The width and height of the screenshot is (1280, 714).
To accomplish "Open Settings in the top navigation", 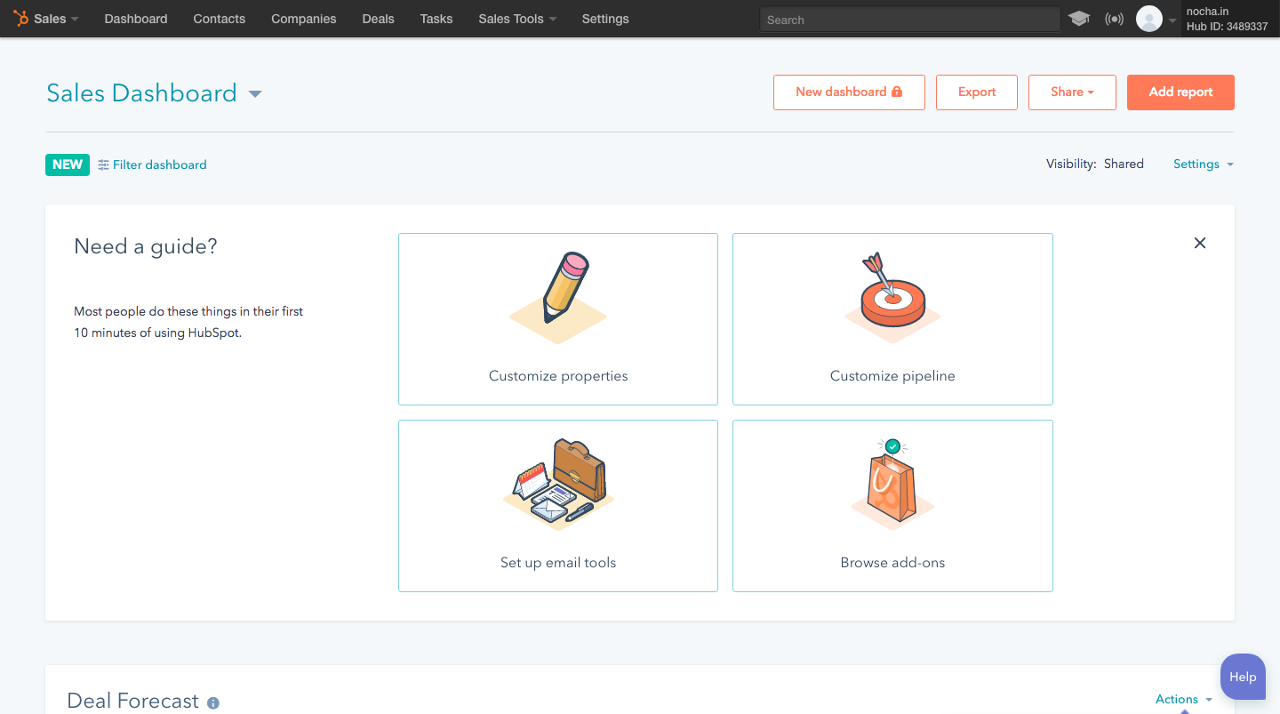I will click(605, 19).
